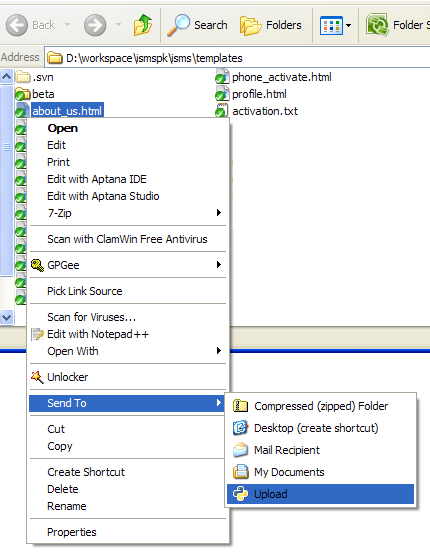Image resolution: width=430 pixels, height=554 pixels.
Task: Click Properties in the context menu
Action: (128, 532)
